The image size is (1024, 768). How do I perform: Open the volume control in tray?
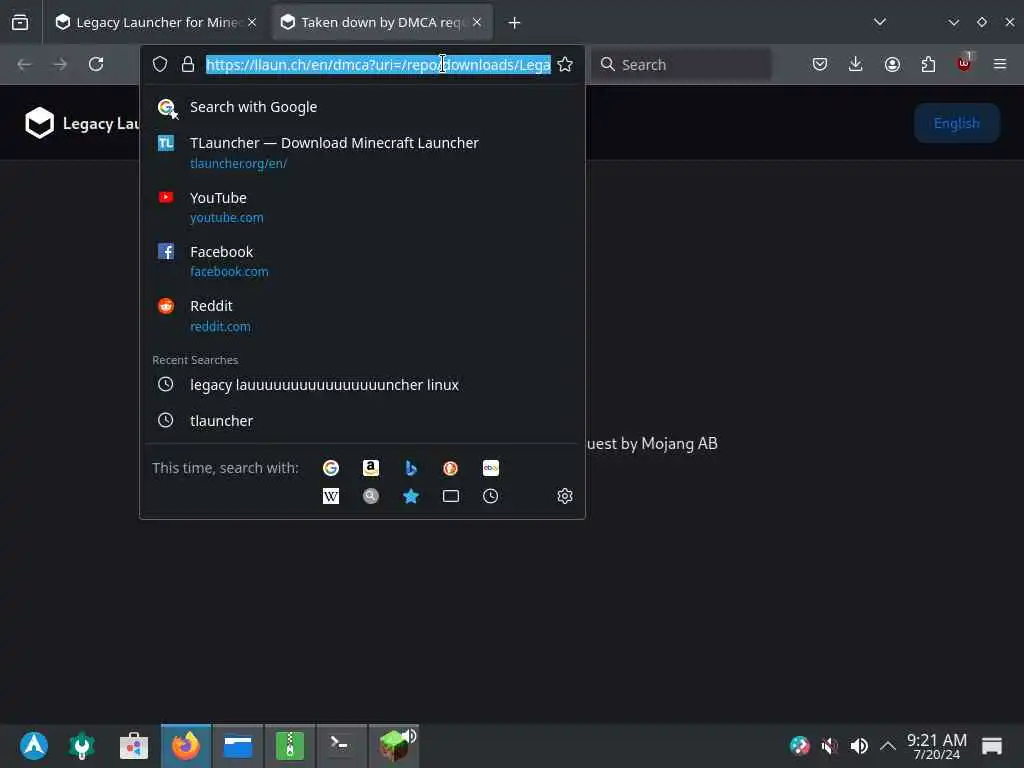pyautogui.click(x=859, y=746)
